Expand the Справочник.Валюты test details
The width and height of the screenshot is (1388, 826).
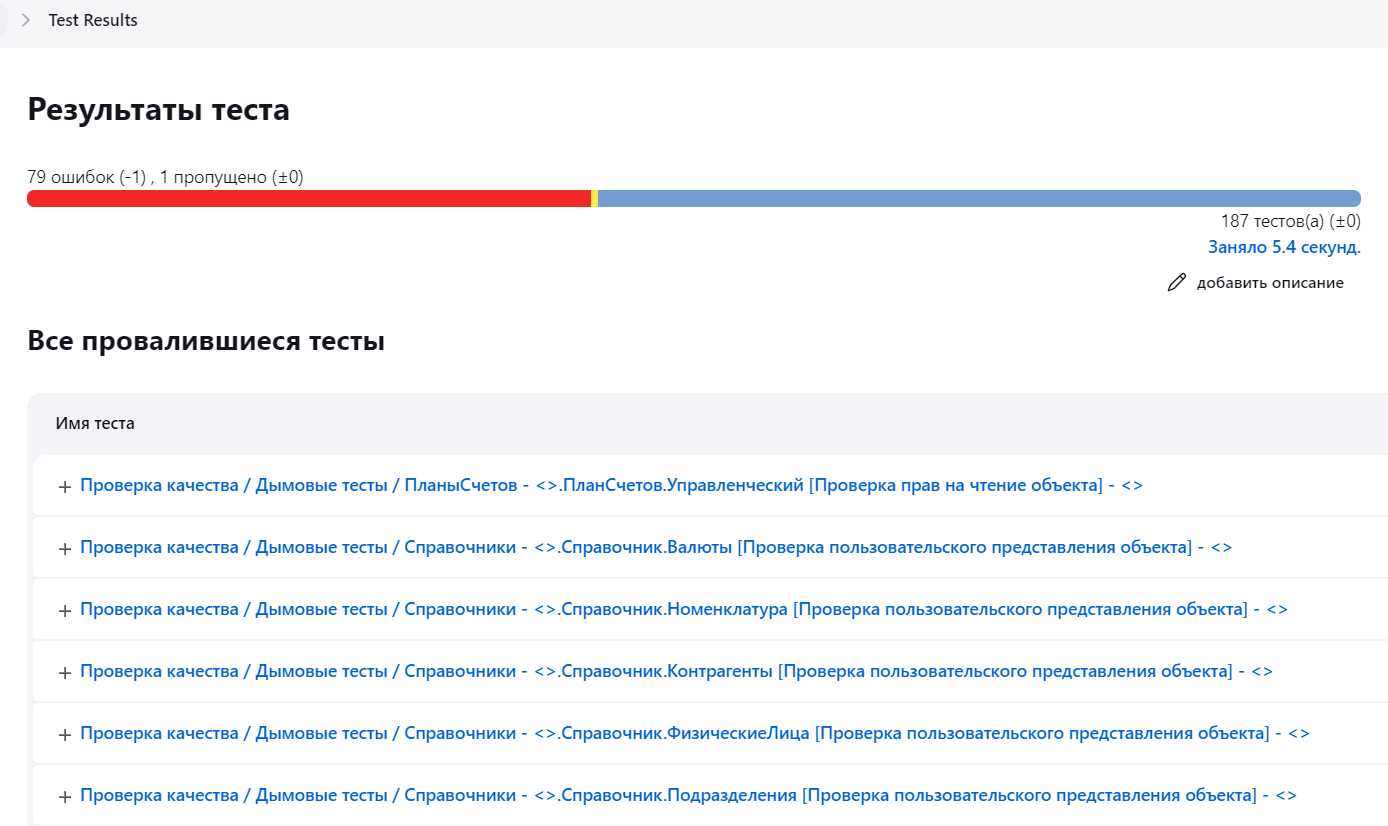pyautogui.click(x=64, y=547)
